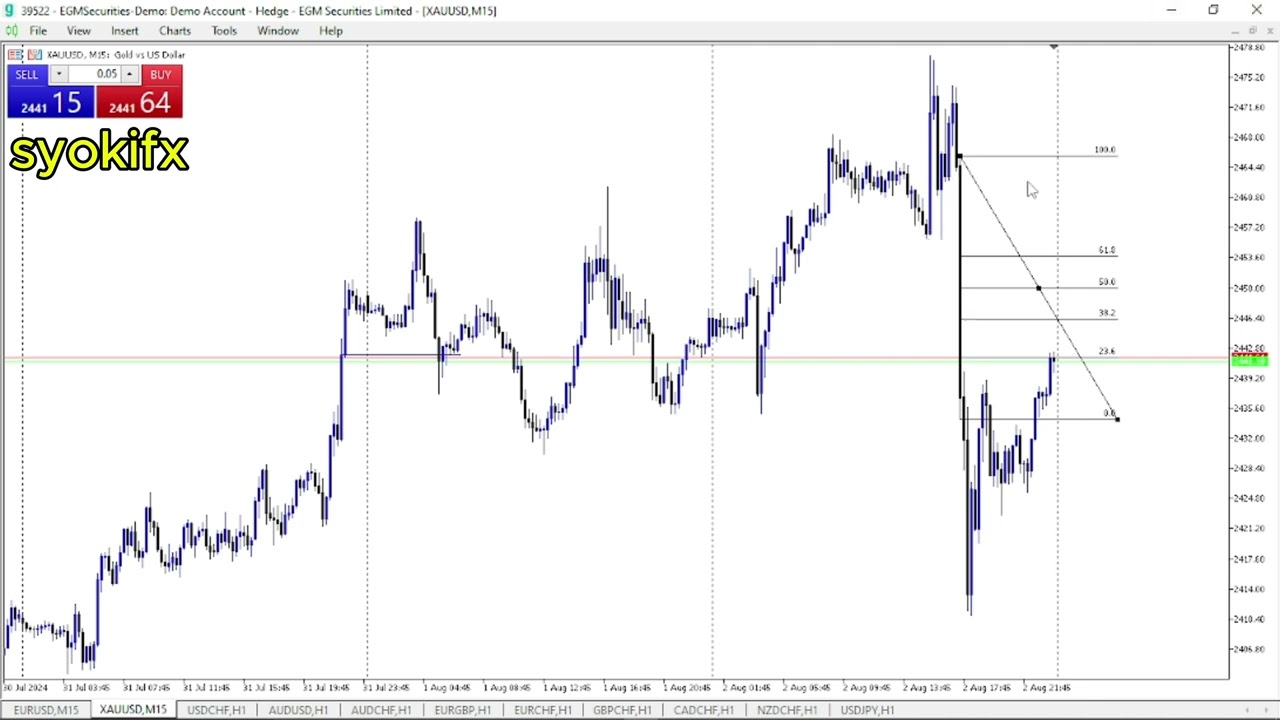
Task: Click the Fibonacci 23.6 level label
Action: [x=1106, y=351]
